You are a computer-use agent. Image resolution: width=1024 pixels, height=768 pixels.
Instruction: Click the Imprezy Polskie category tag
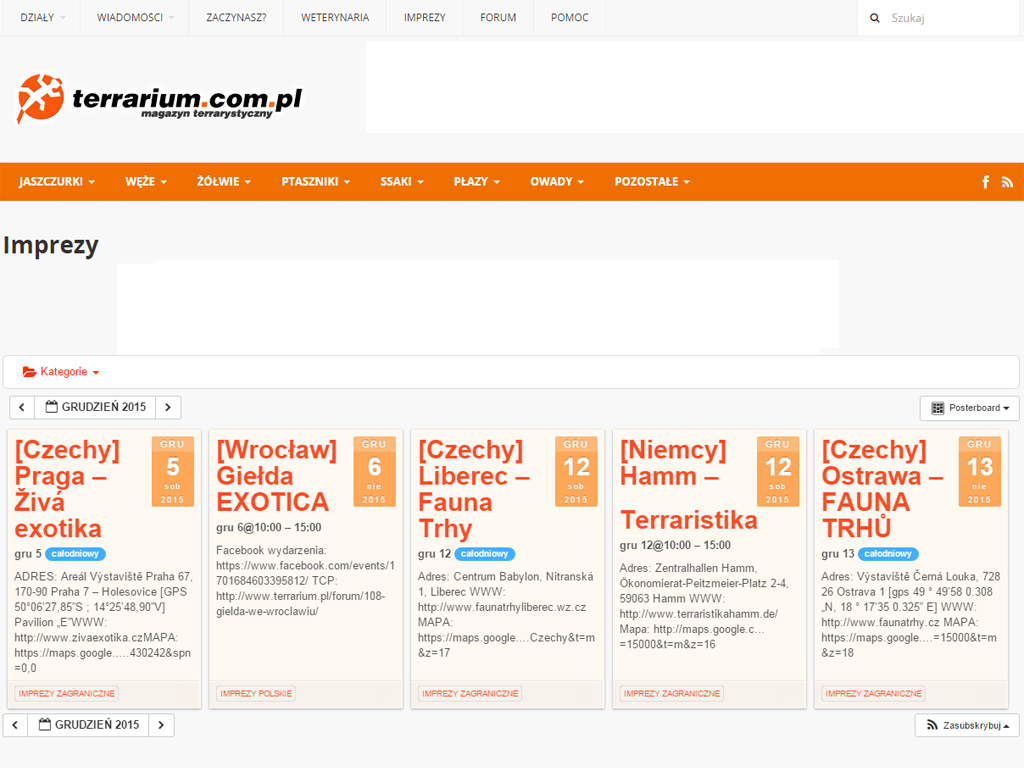click(256, 694)
